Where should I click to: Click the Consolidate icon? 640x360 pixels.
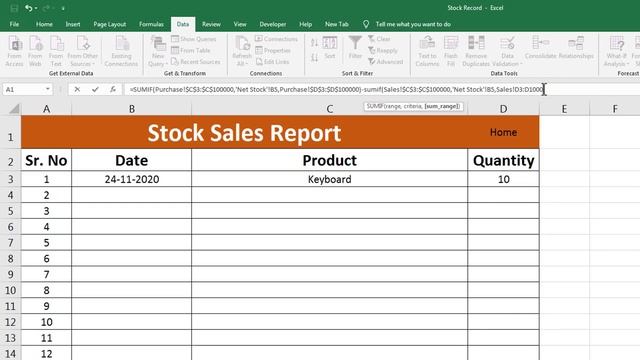pos(540,48)
